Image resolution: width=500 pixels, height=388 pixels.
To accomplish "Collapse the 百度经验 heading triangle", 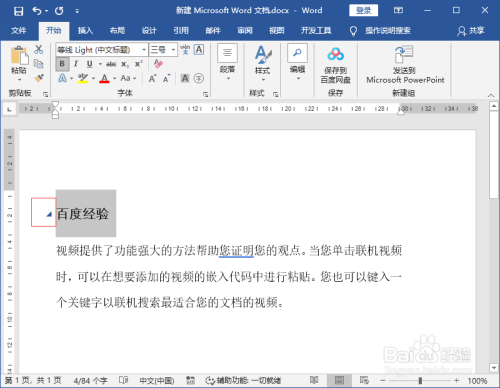I will tap(49, 214).
